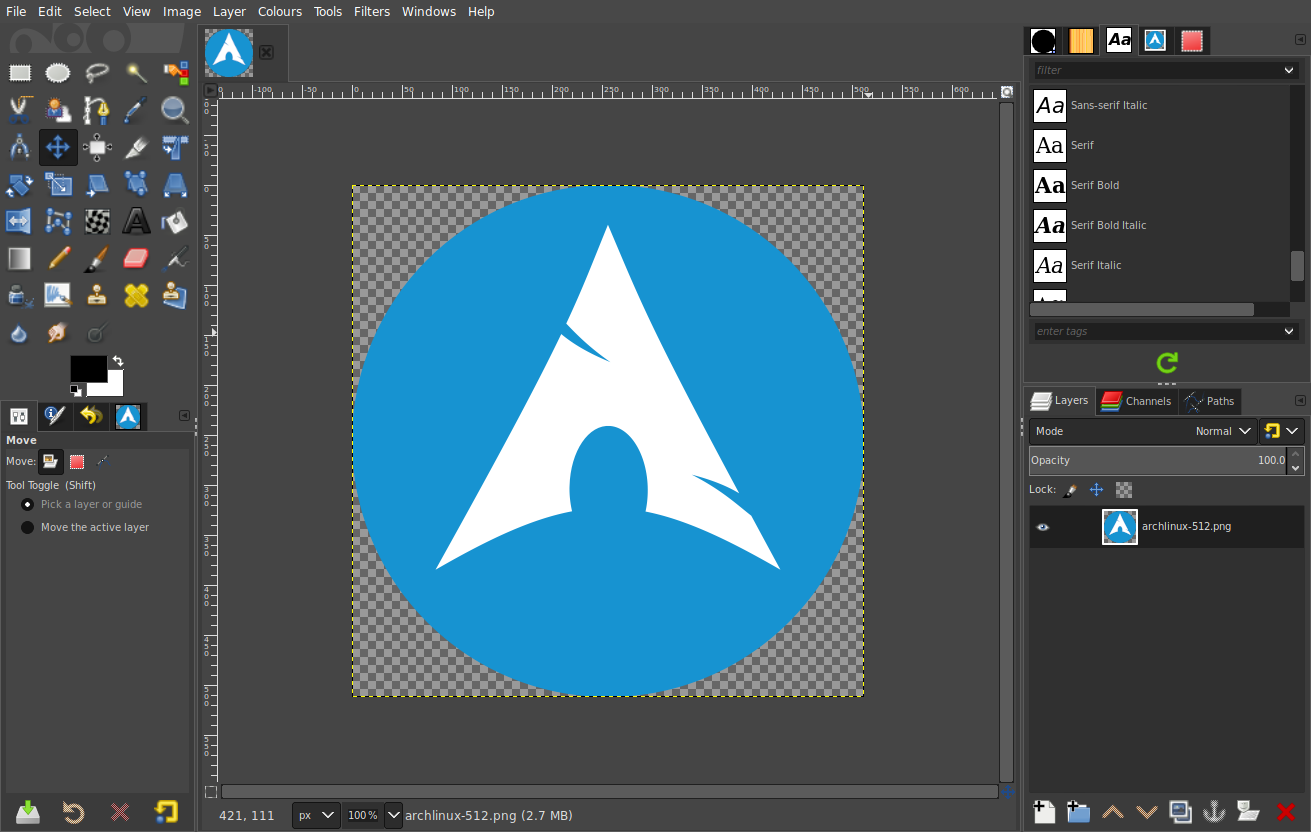The width and height of the screenshot is (1311, 832).
Task: Select the Flip tool
Action: 19,221
